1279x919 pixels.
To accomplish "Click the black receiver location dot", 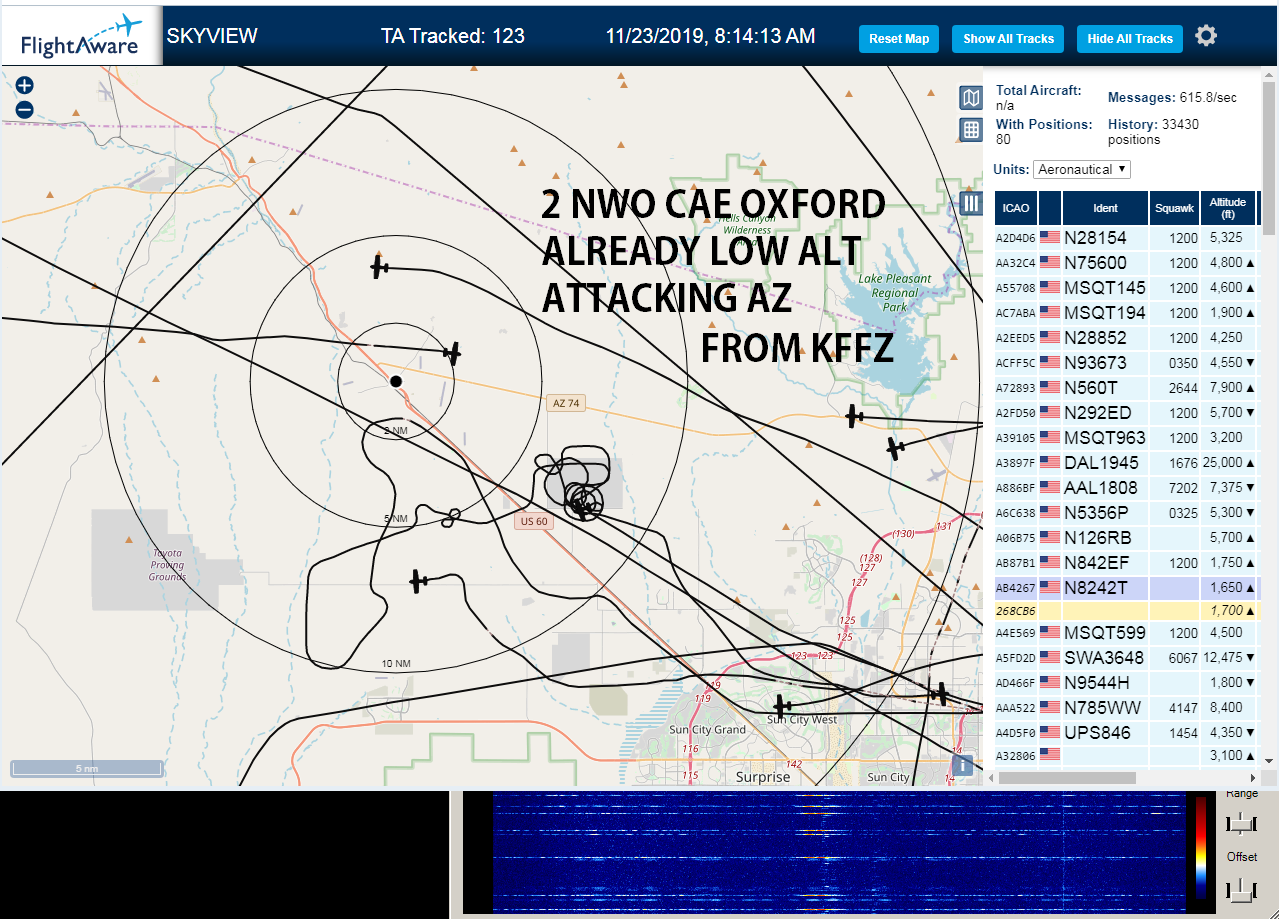I will click(x=396, y=381).
